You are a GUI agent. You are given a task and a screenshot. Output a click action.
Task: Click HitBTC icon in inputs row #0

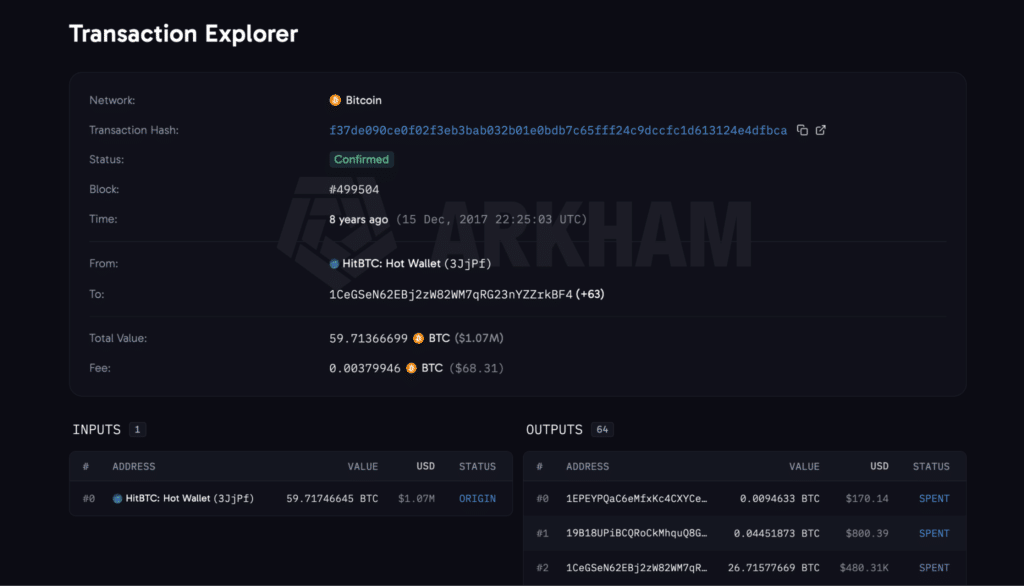click(118, 498)
